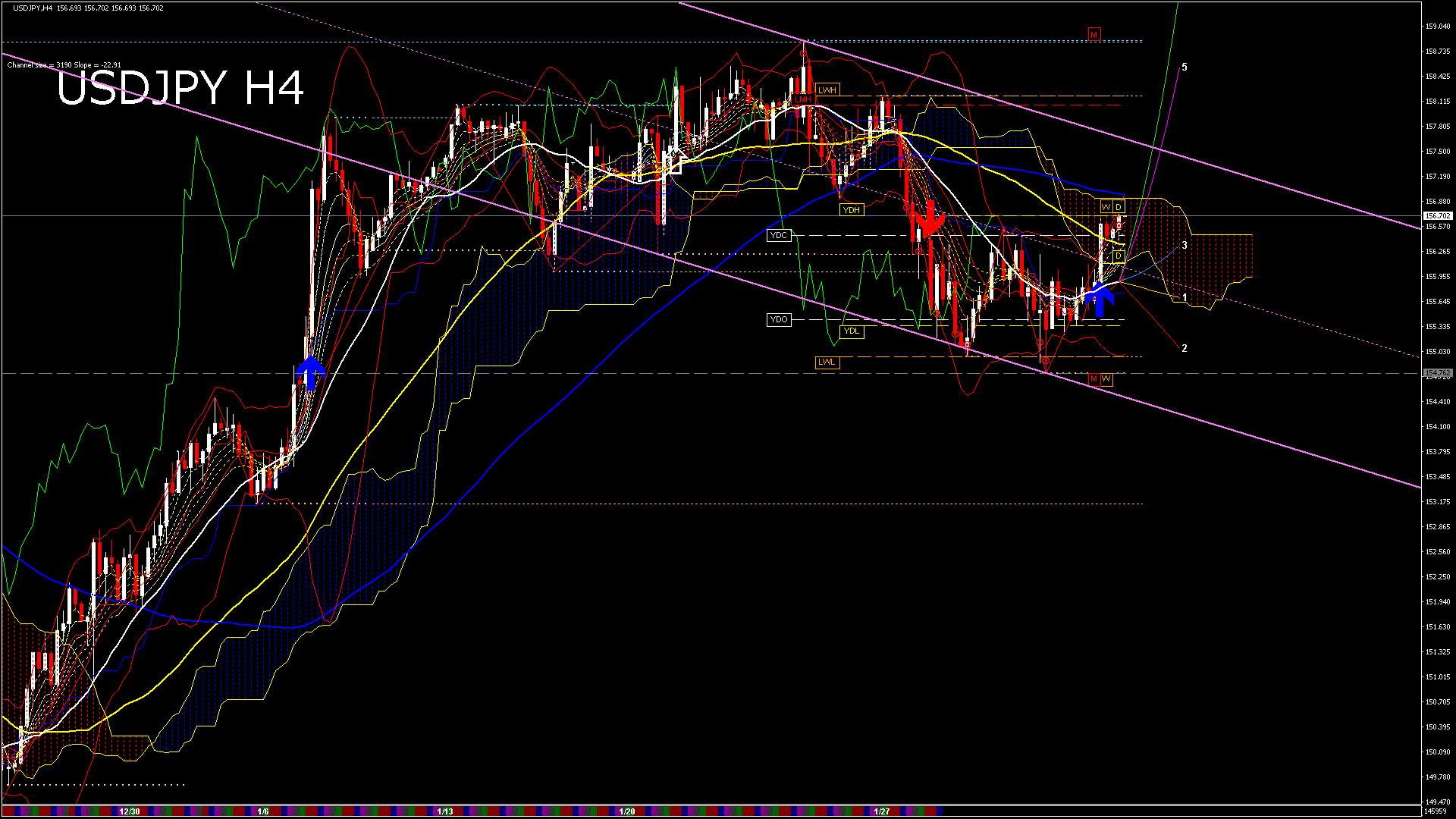
Task: Click the USDJPY,H4 quote header text
Action: pyautogui.click(x=88, y=8)
